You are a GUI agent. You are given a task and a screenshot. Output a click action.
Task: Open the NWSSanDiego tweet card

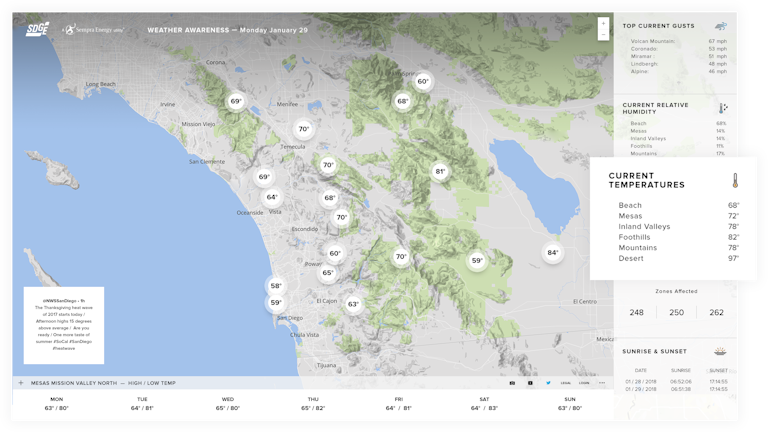click(x=62, y=325)
